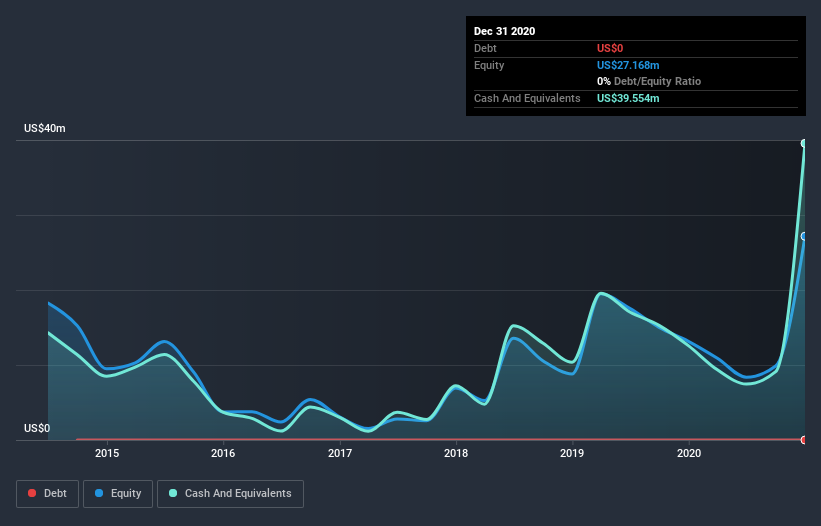Click the Equity data point marker at Dec 2020
Image resolution: width=821 pixels, height=526 pixels.
click(x=804, y=237)
